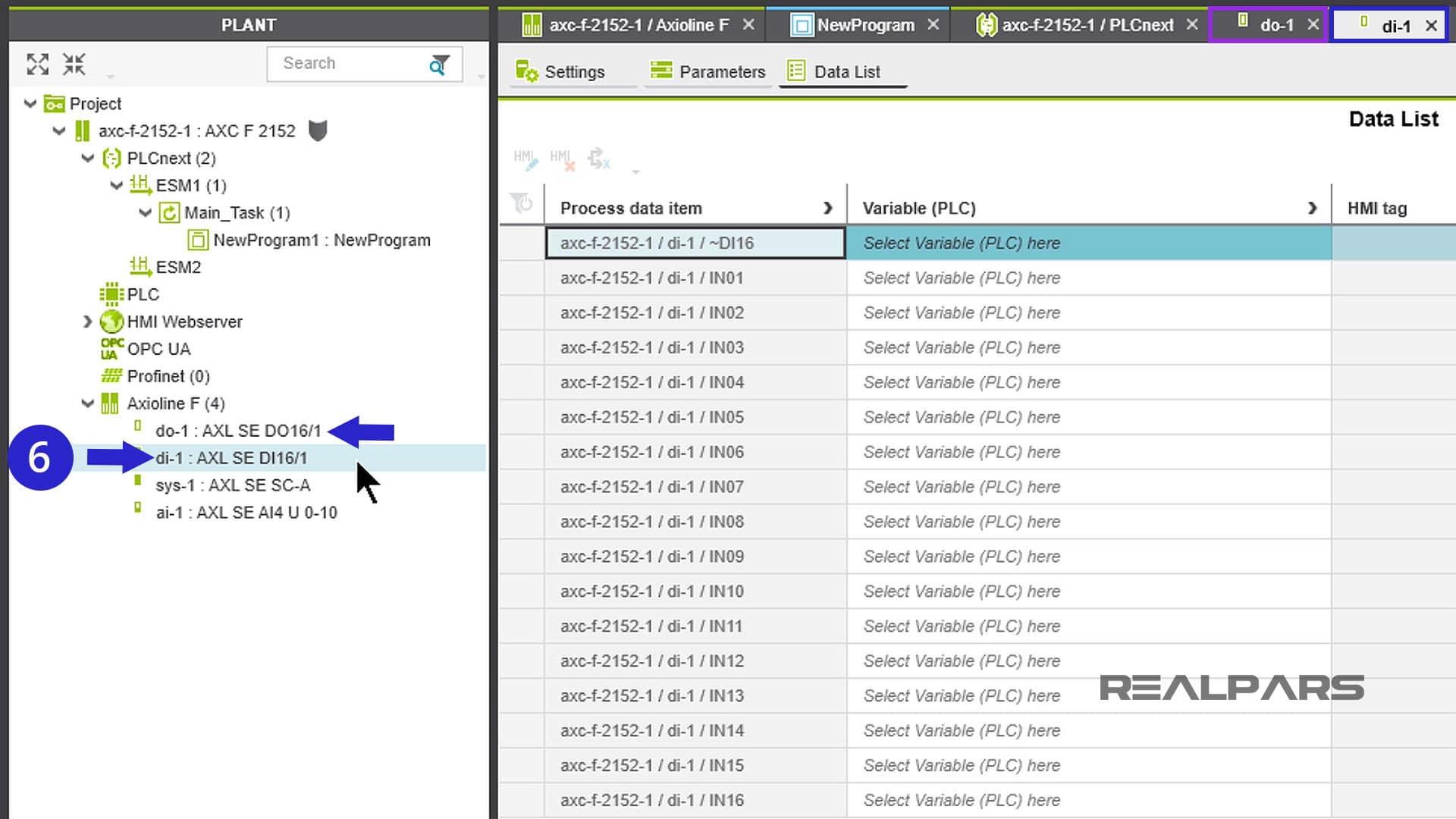Close the di-1 editor tab
The image size is (1456, 819).
(x=1431, y=26)
